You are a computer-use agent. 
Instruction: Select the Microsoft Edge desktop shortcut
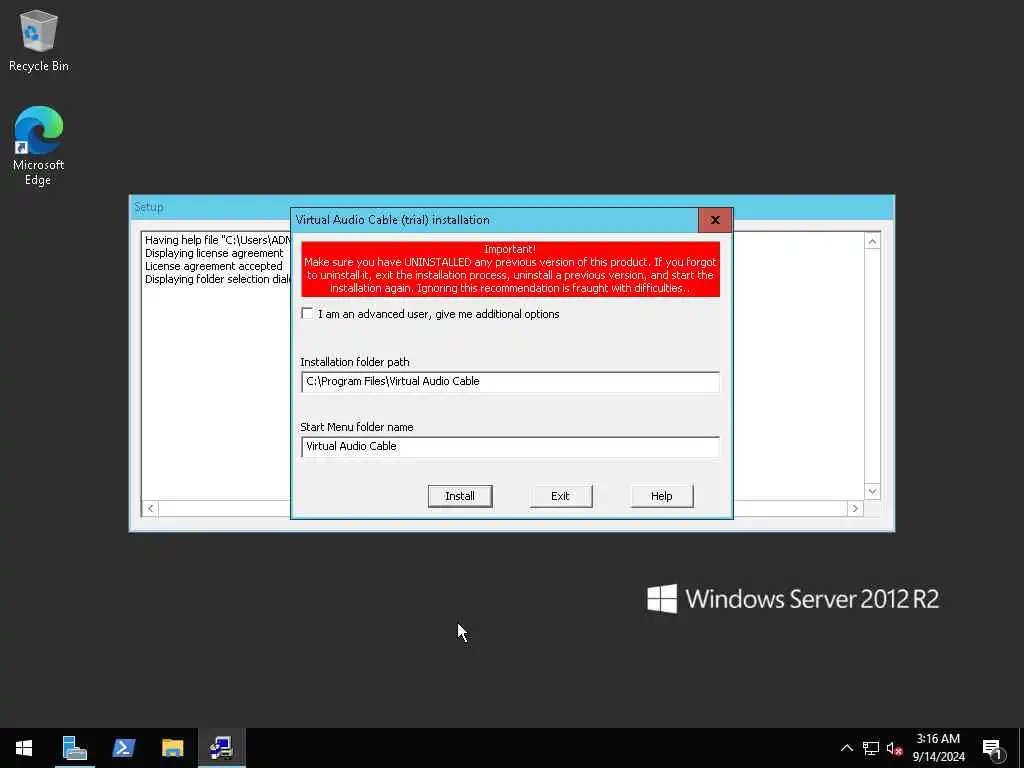click(39, 146)
